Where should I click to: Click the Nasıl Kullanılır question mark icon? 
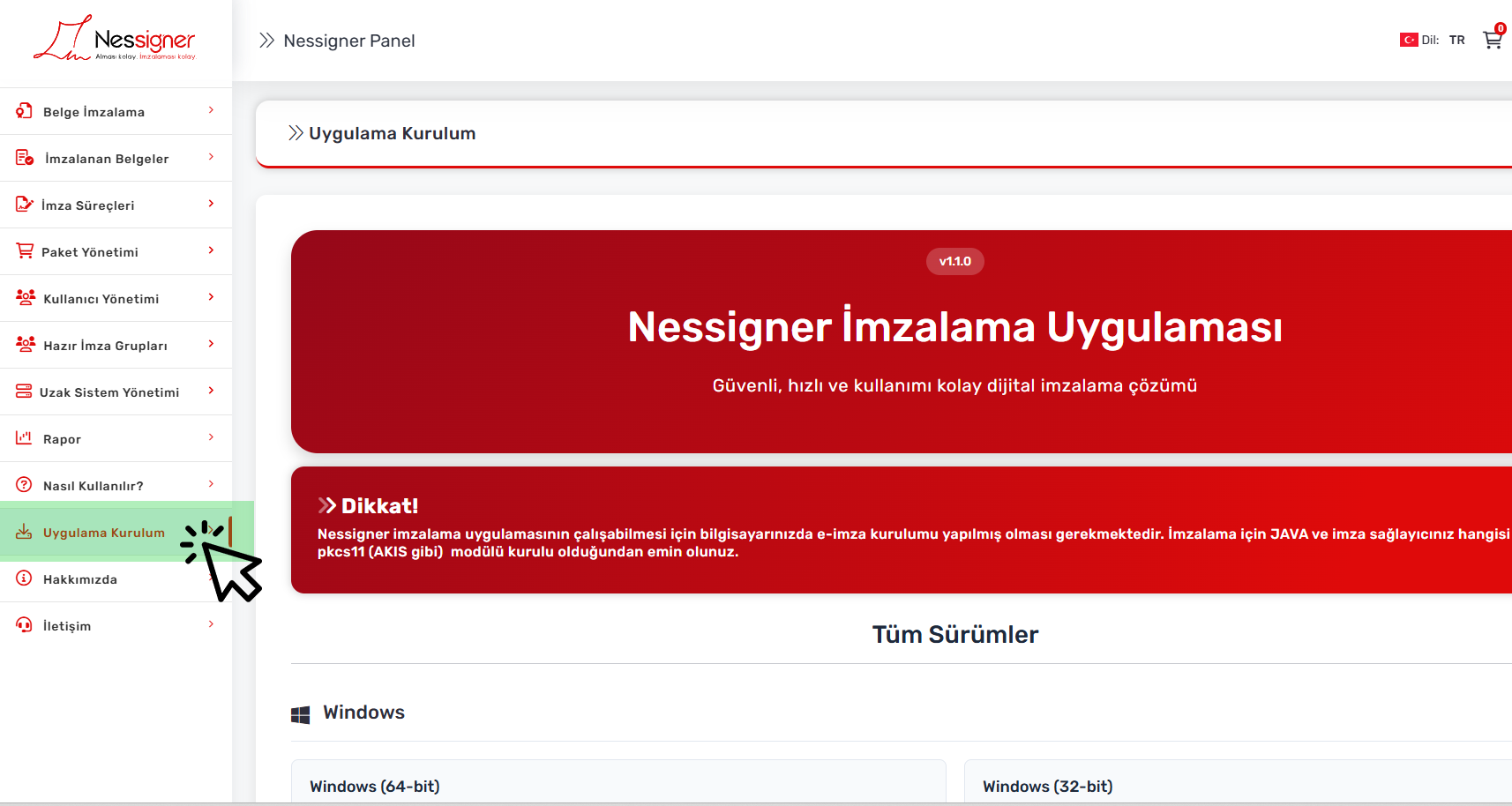point(24,485)
